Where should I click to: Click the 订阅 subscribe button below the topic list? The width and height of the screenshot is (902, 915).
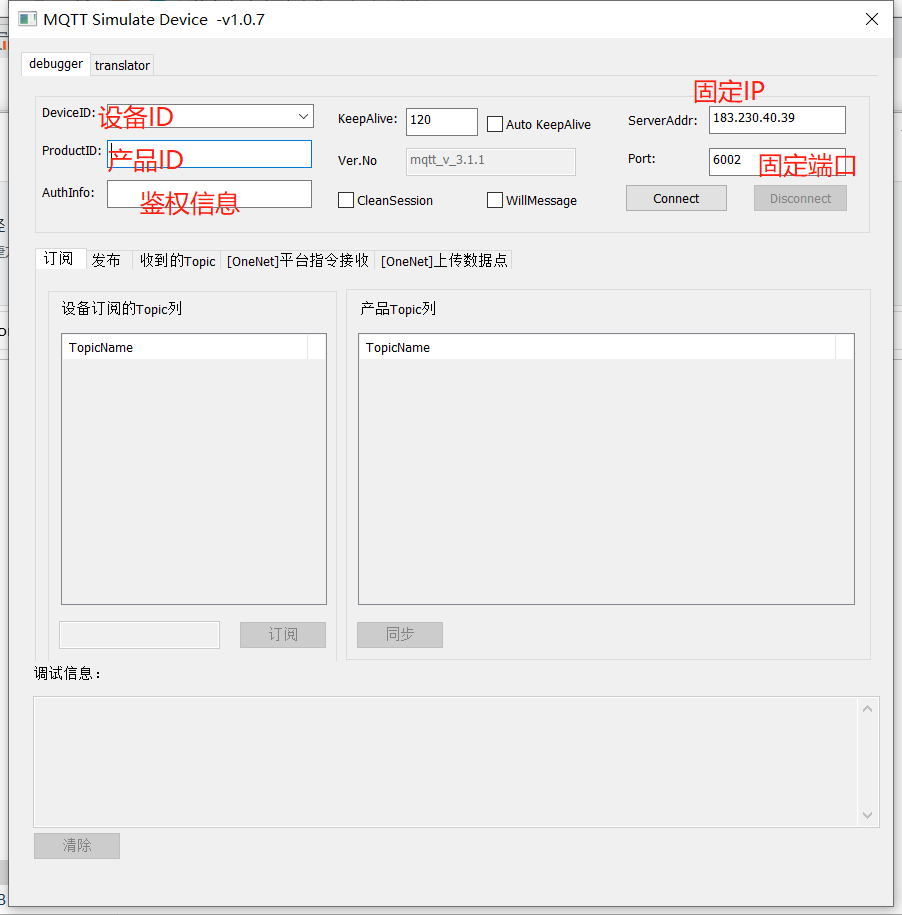[282, 634]
